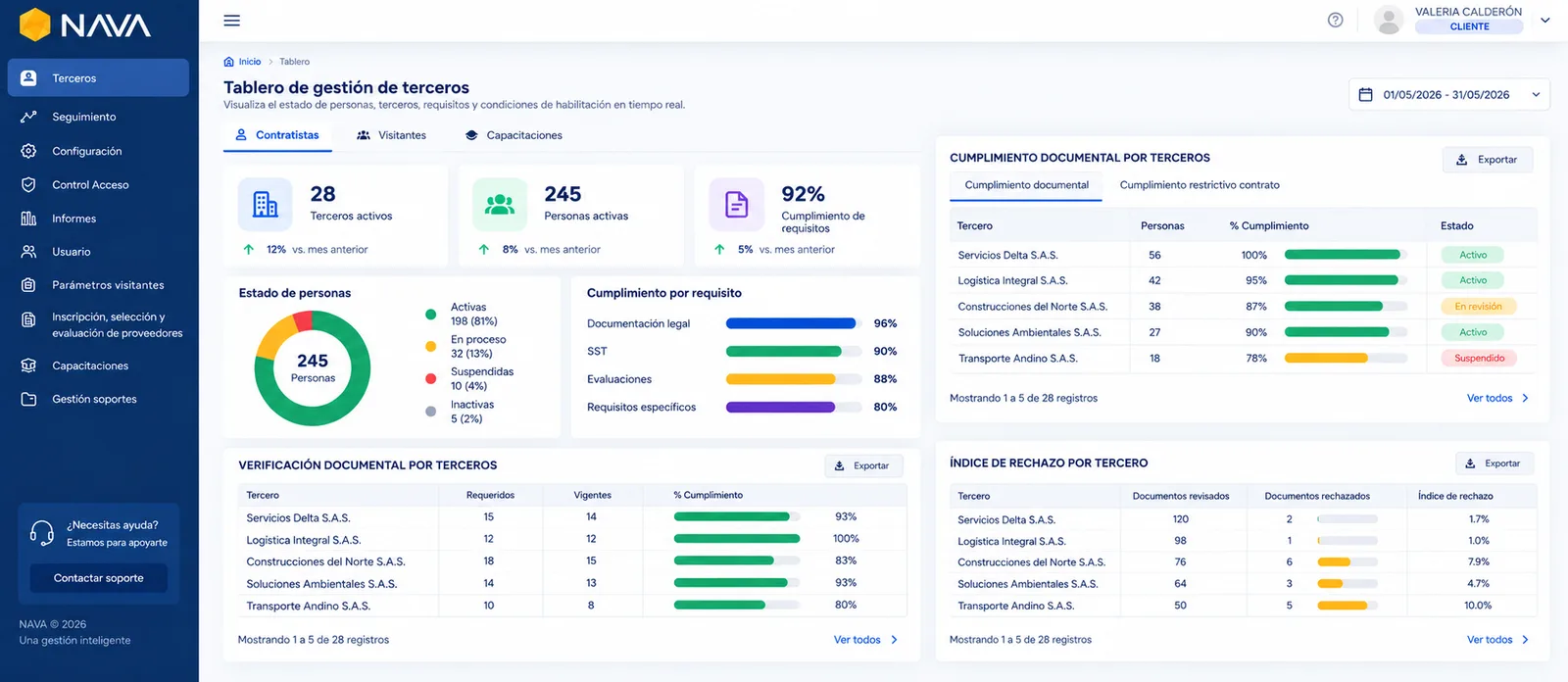Click Ver todos under Verificación documental table
Image resolution: width=1568 pixels, height=682 pixels.
(857, 640)
